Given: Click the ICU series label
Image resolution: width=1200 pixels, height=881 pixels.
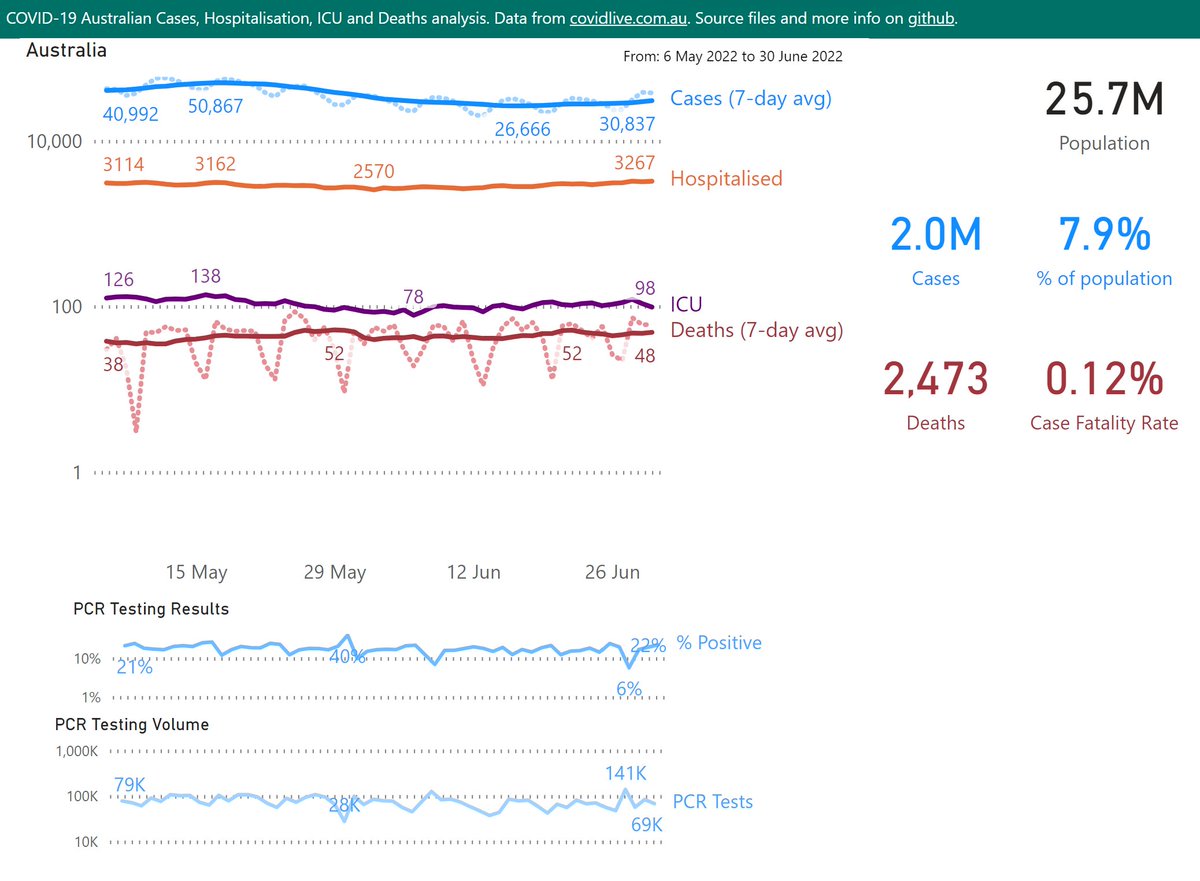Looking at the screenshot, I should pyautogui.click(x=686, y=307).
